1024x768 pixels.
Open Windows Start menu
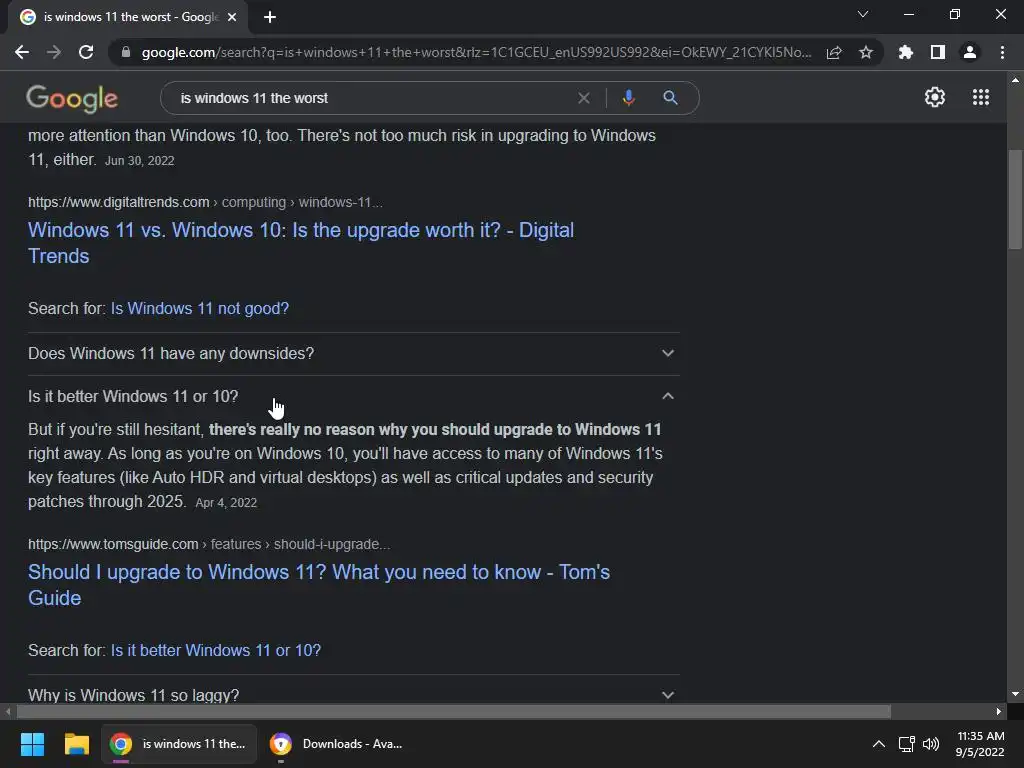[x=32, y=744]
